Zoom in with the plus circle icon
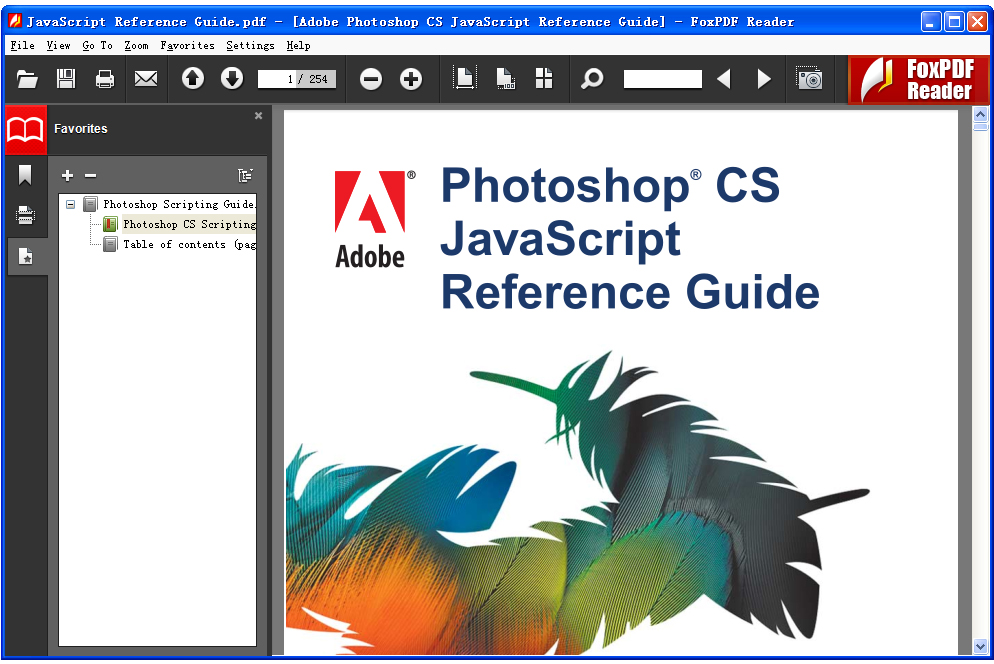 click(411, 79)
